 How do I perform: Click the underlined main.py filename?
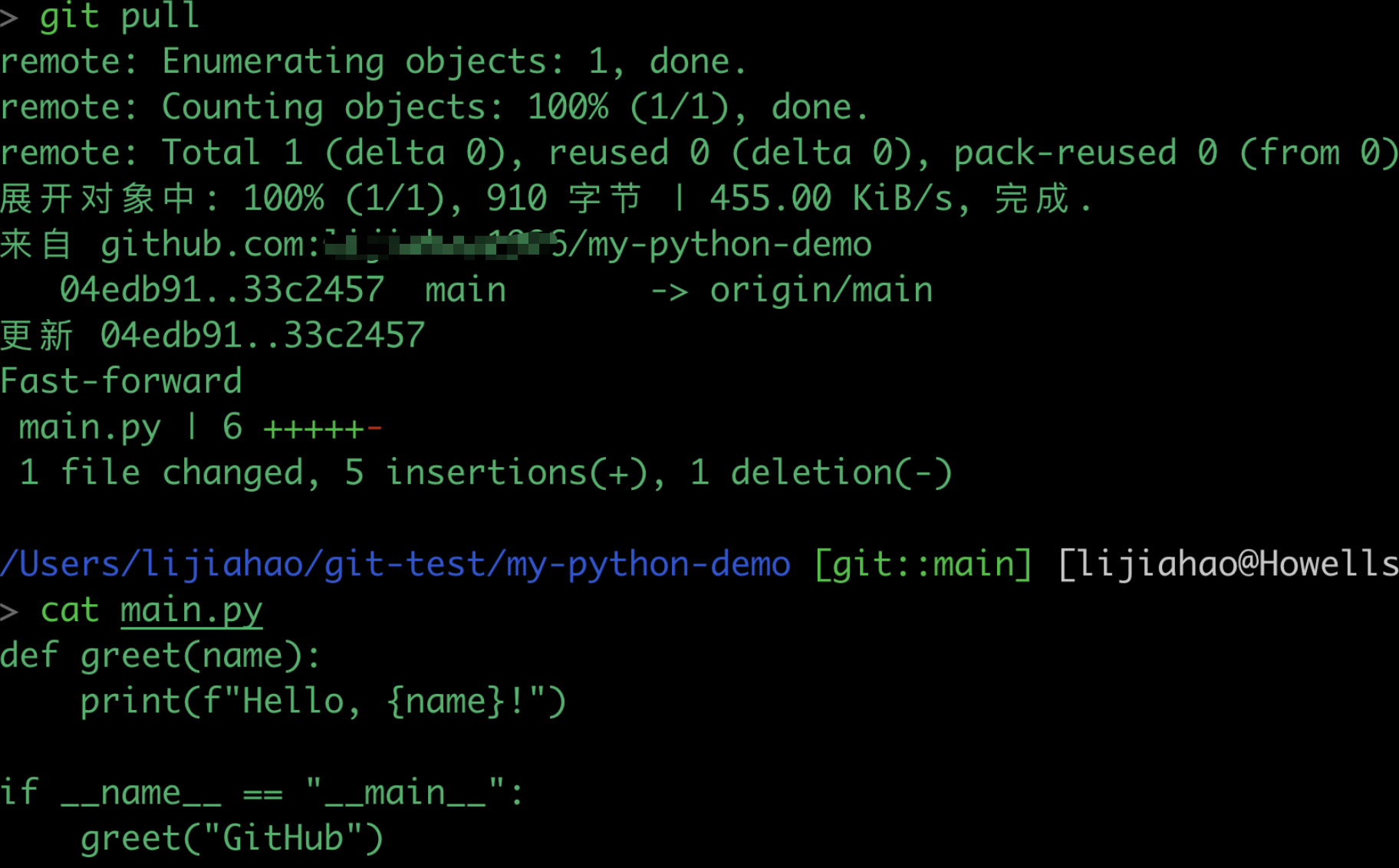click(x=191, y=610)
